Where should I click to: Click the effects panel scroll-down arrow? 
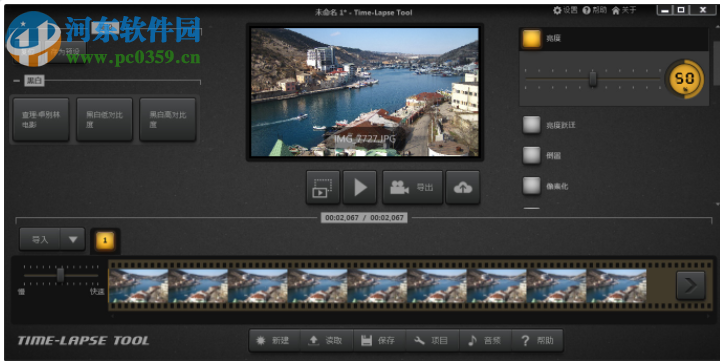coord(717,204)
